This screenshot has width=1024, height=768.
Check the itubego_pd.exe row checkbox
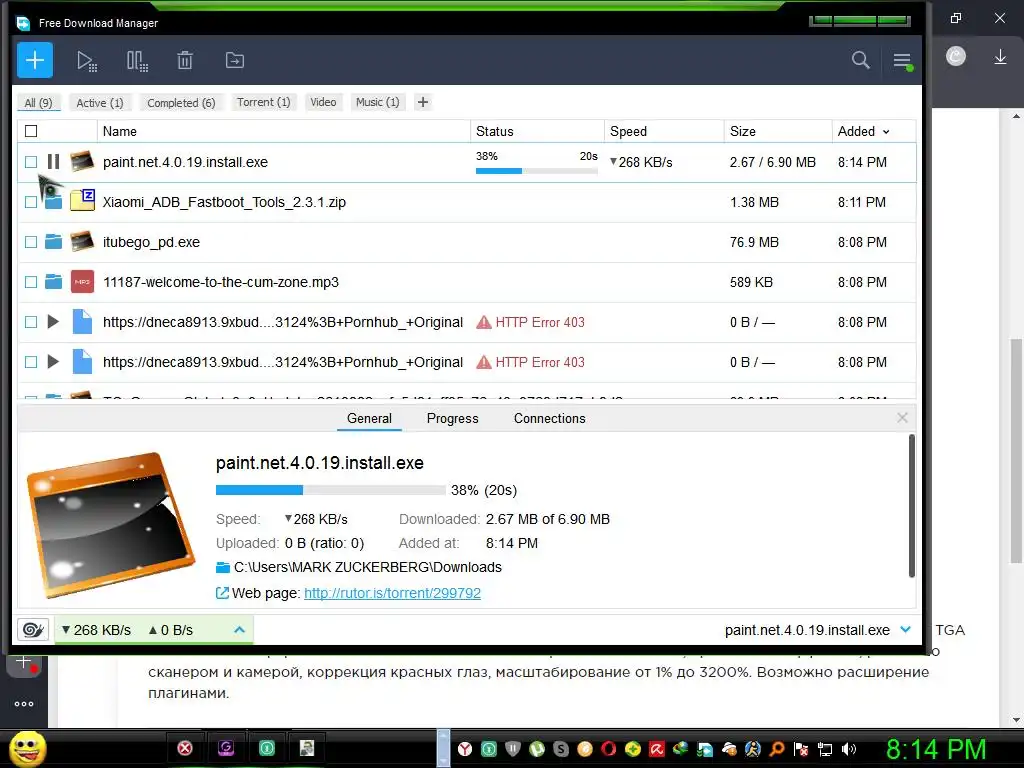(x=31, y=242)
